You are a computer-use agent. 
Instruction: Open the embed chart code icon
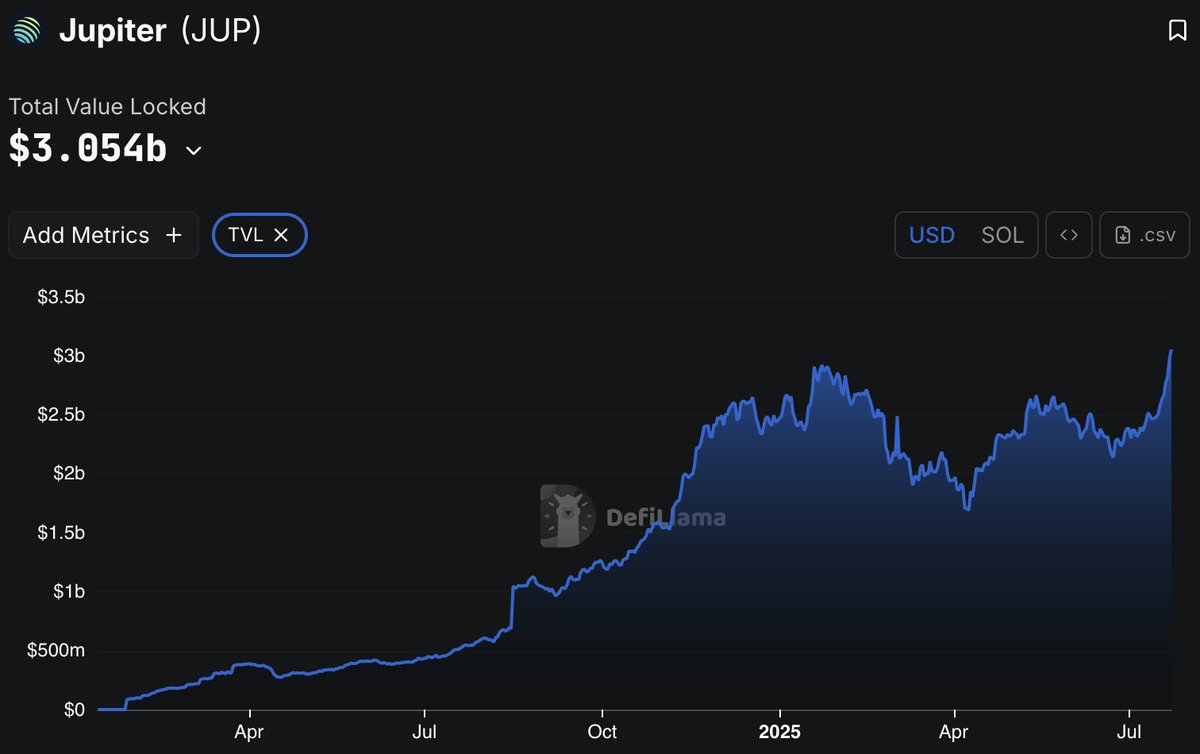[1069, 235]
